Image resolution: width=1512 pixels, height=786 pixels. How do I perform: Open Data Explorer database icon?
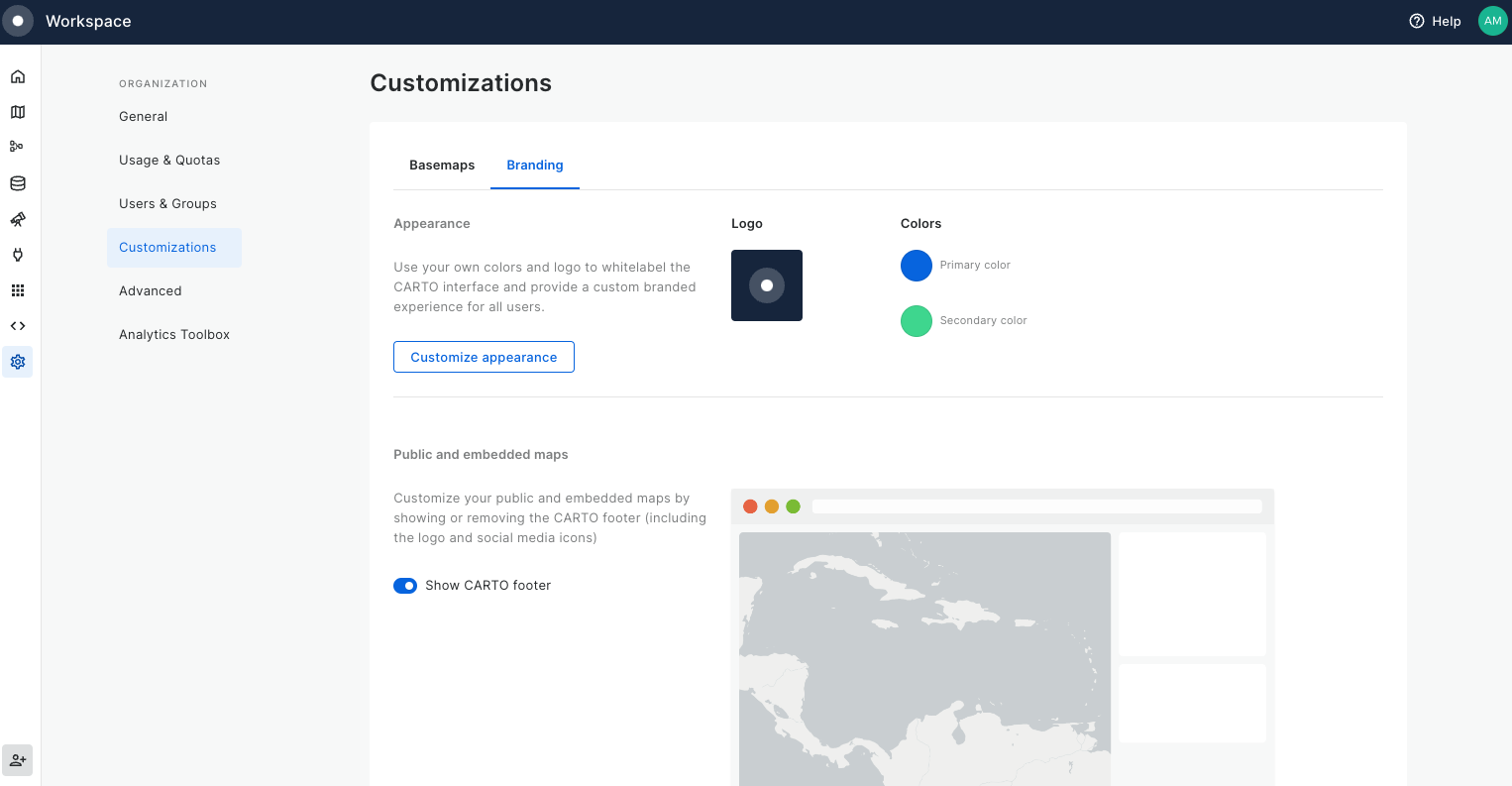coord(18,183)
